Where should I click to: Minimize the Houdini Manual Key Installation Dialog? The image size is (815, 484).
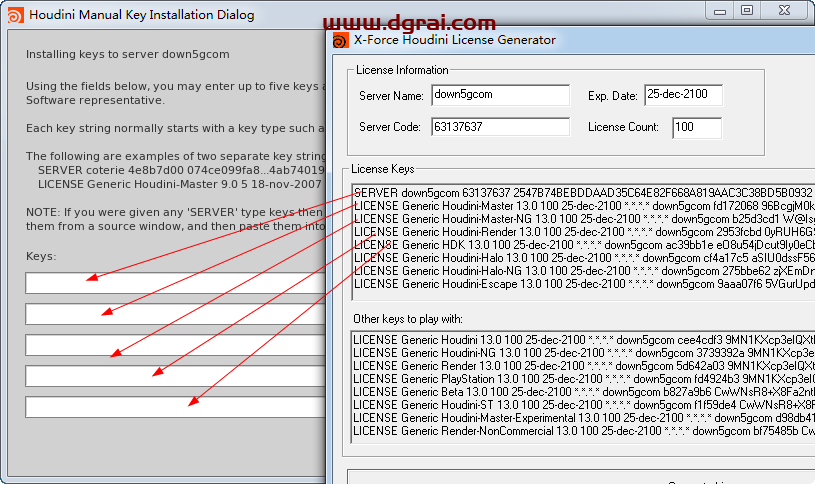pos(719,11)
